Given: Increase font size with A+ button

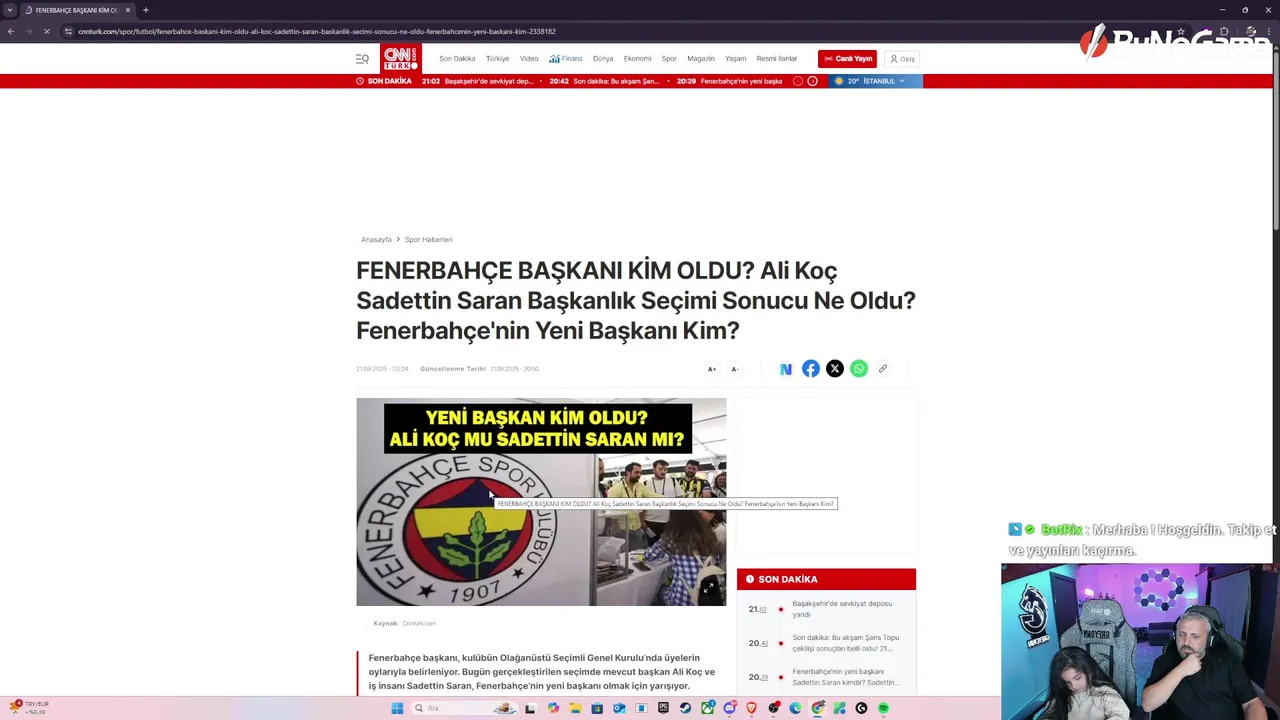Looking at the screenshot, I should click(712, 369).
